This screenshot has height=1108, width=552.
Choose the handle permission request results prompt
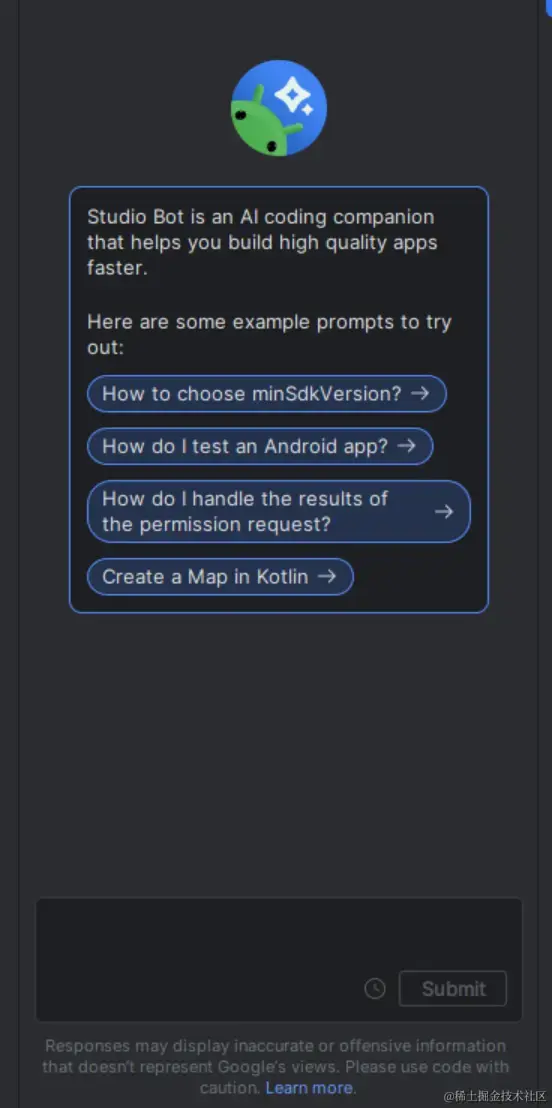(278, 511)
